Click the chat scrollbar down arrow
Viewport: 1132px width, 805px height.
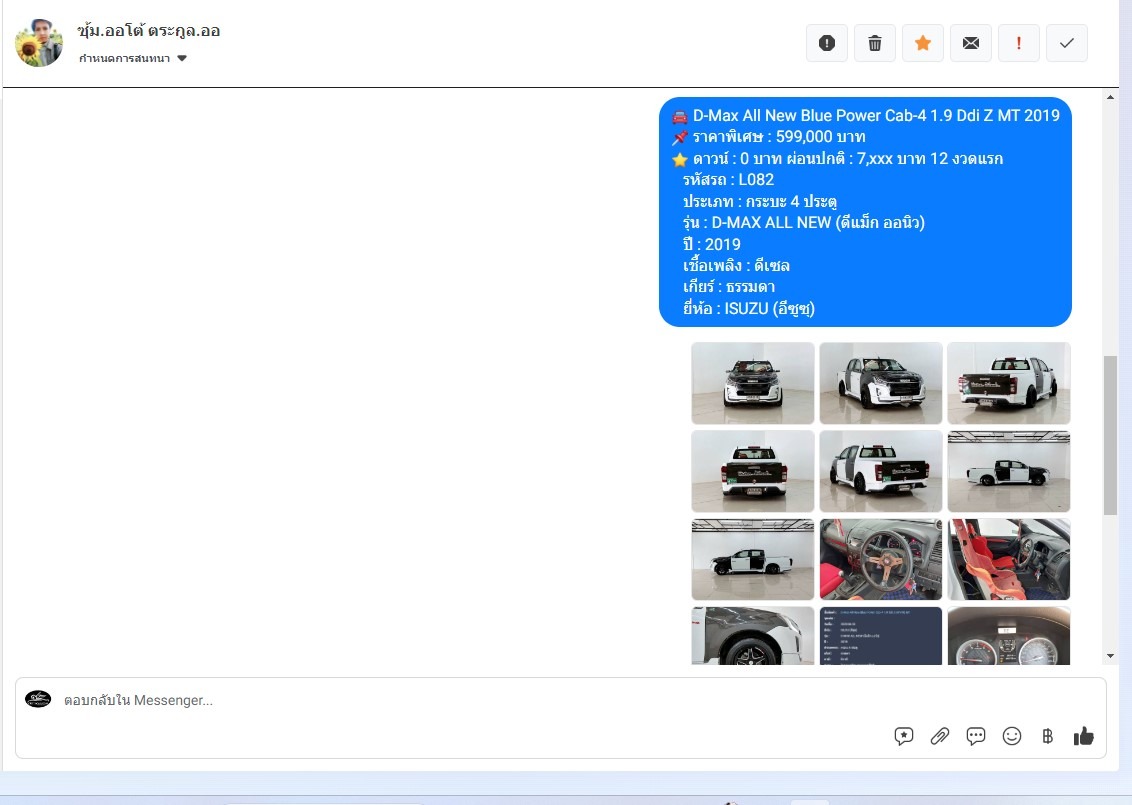pyautogui.click(x=1110, y=656)
